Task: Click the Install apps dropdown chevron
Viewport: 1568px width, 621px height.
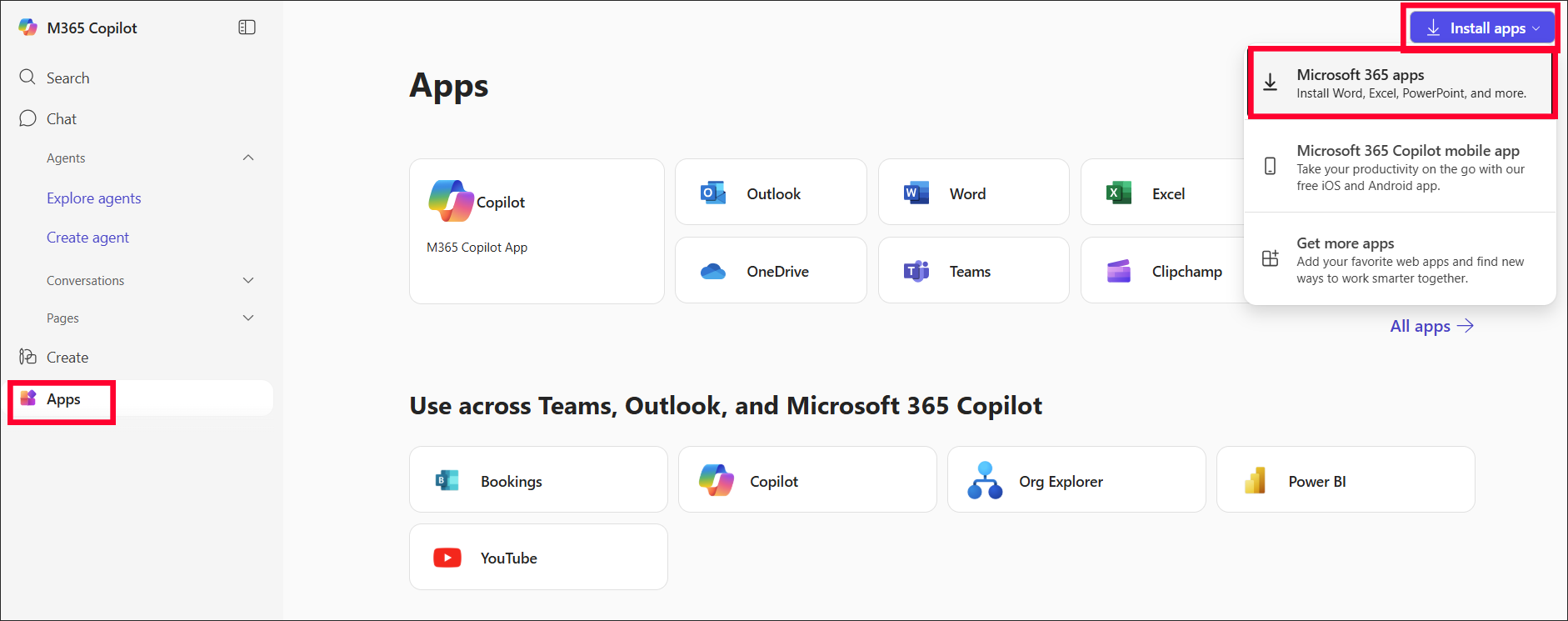Action: [1536, 28]
